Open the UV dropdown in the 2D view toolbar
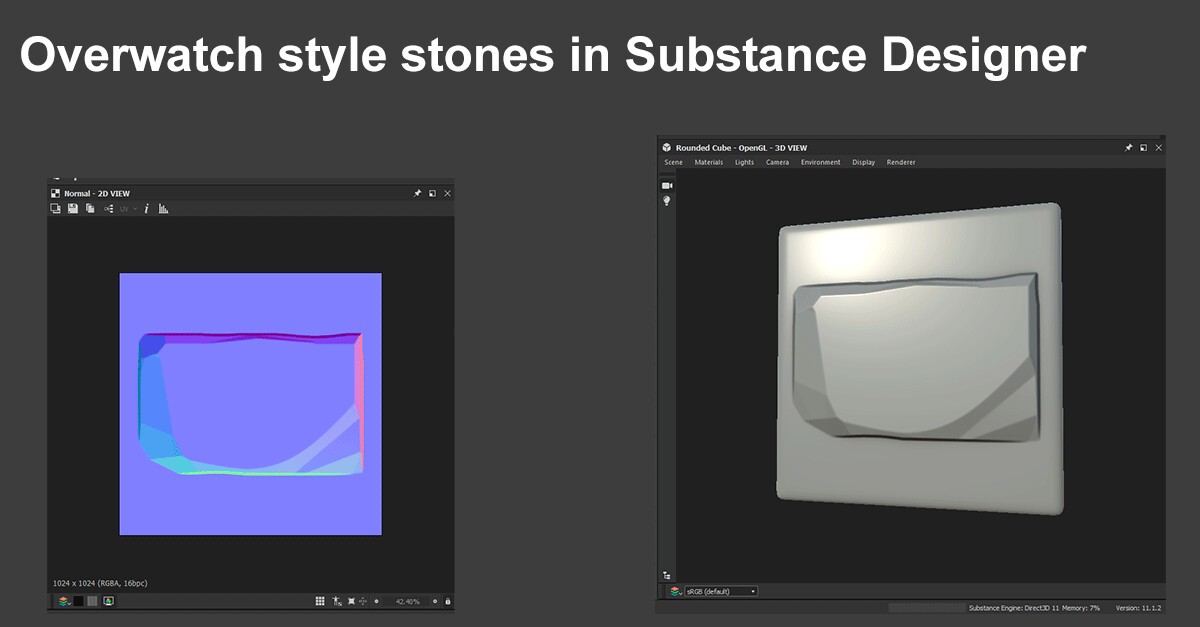1200x627 pixels. (128, 209)
